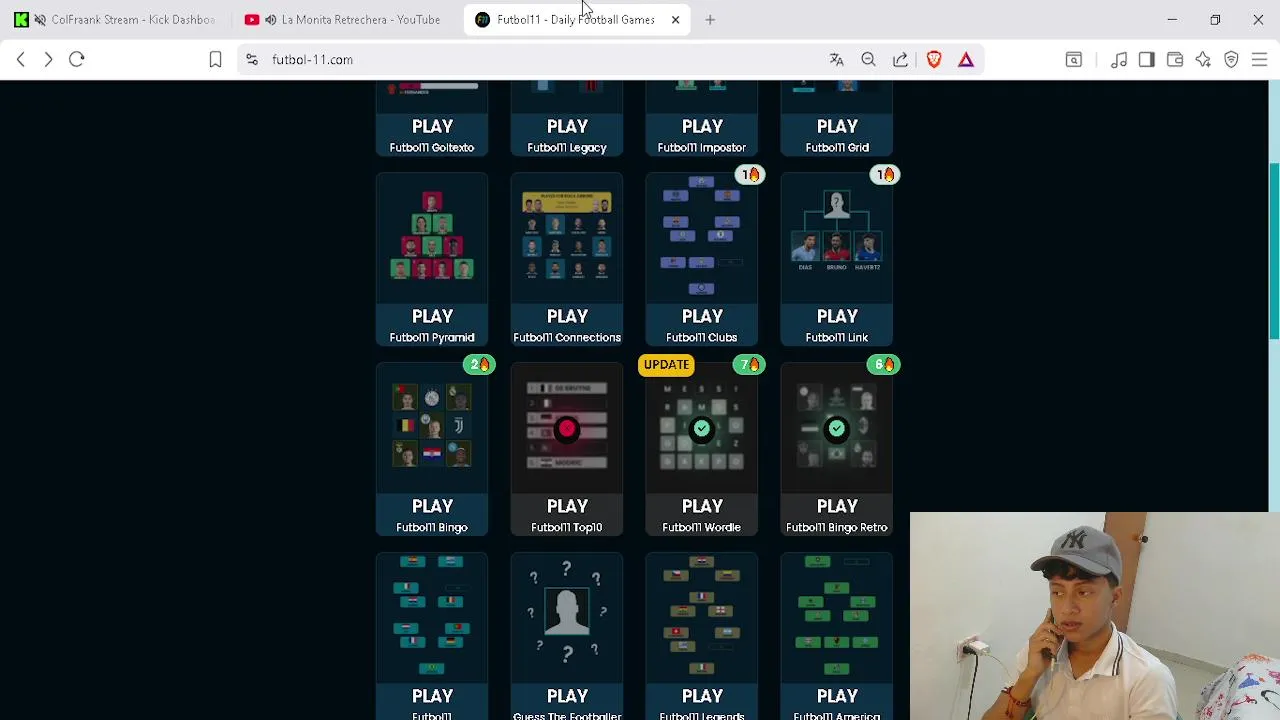Go forward using the browser forward arrow
The height and width of the screenshot is (720, 1280).
pos(48,60)
